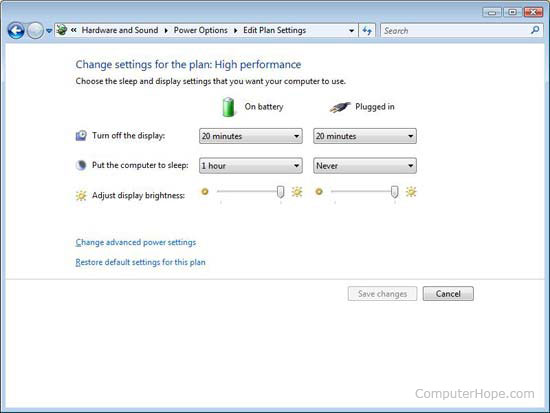Go back with the blue Back arrow
Viewport: 550px width, 413px height.
16,31
